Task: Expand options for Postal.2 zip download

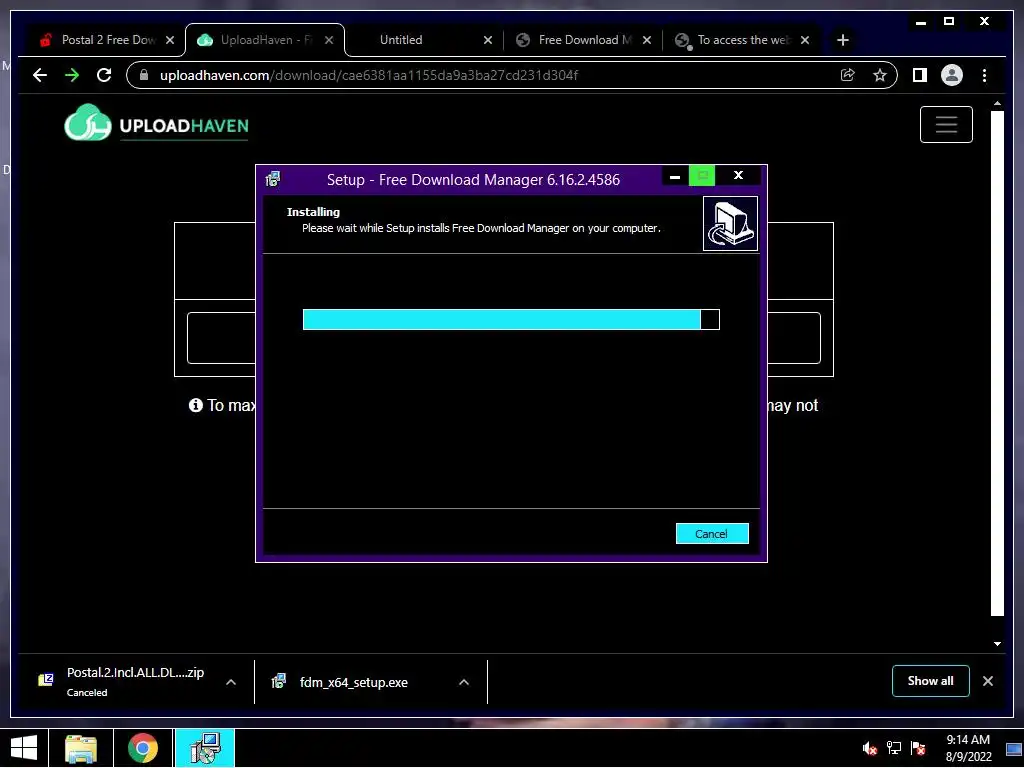Action: point(231,682)
